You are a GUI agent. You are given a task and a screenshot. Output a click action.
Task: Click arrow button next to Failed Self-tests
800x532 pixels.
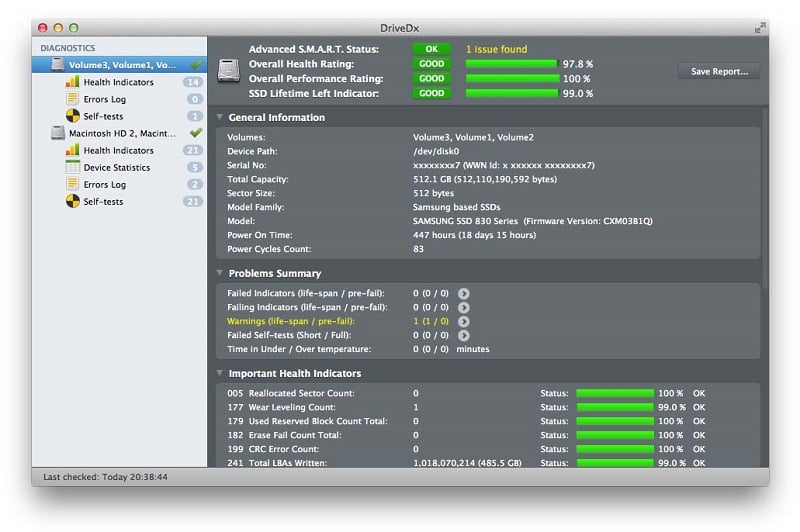pos(463,336)
